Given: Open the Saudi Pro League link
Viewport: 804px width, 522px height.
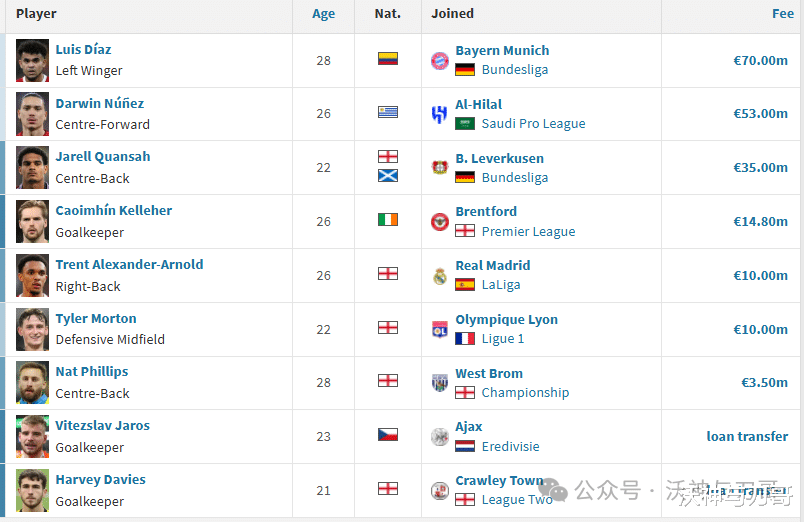Looking at the screenshot, I should pos(533,124).
